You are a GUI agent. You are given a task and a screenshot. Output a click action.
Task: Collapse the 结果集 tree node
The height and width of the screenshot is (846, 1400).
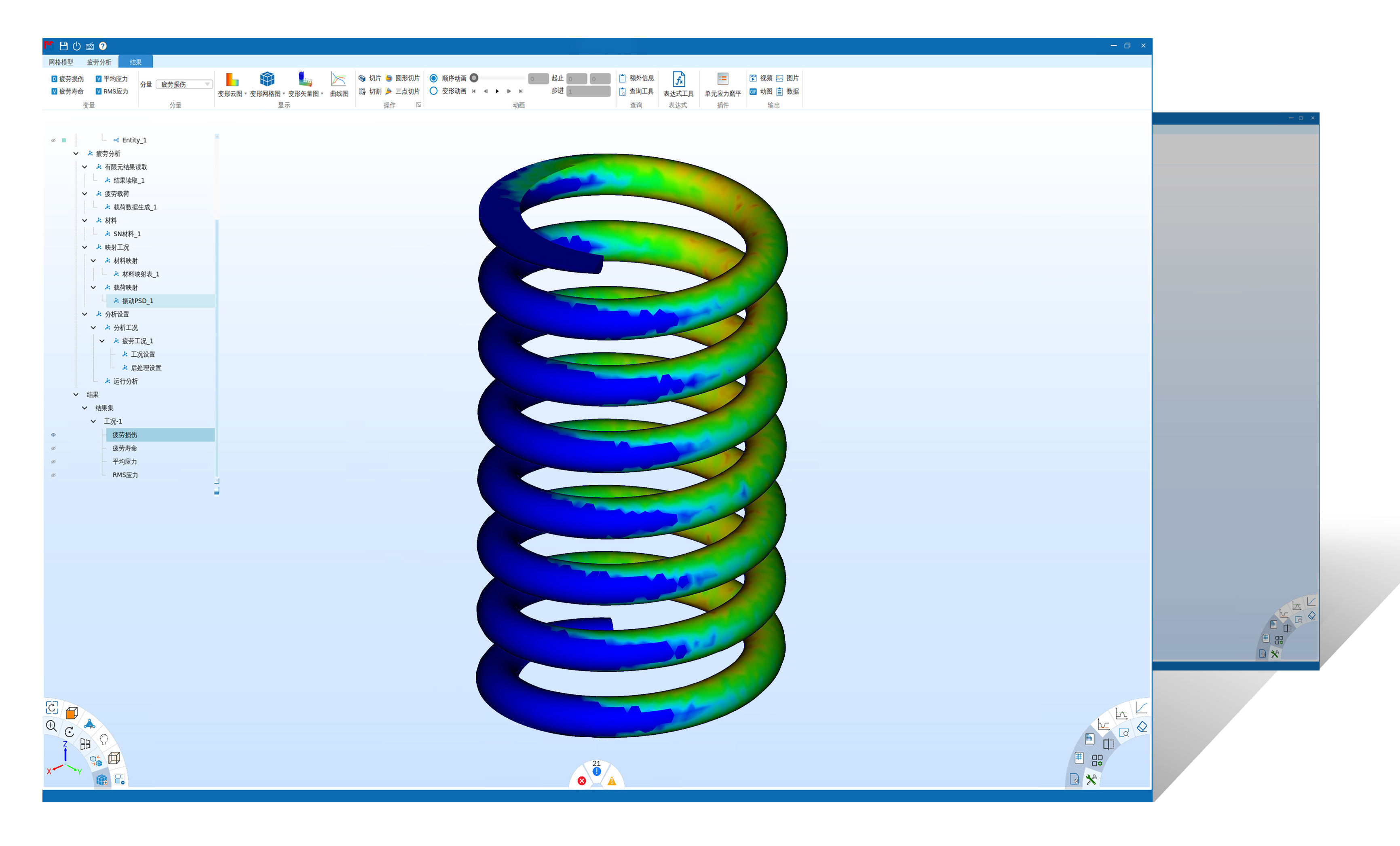pos(84,408)
